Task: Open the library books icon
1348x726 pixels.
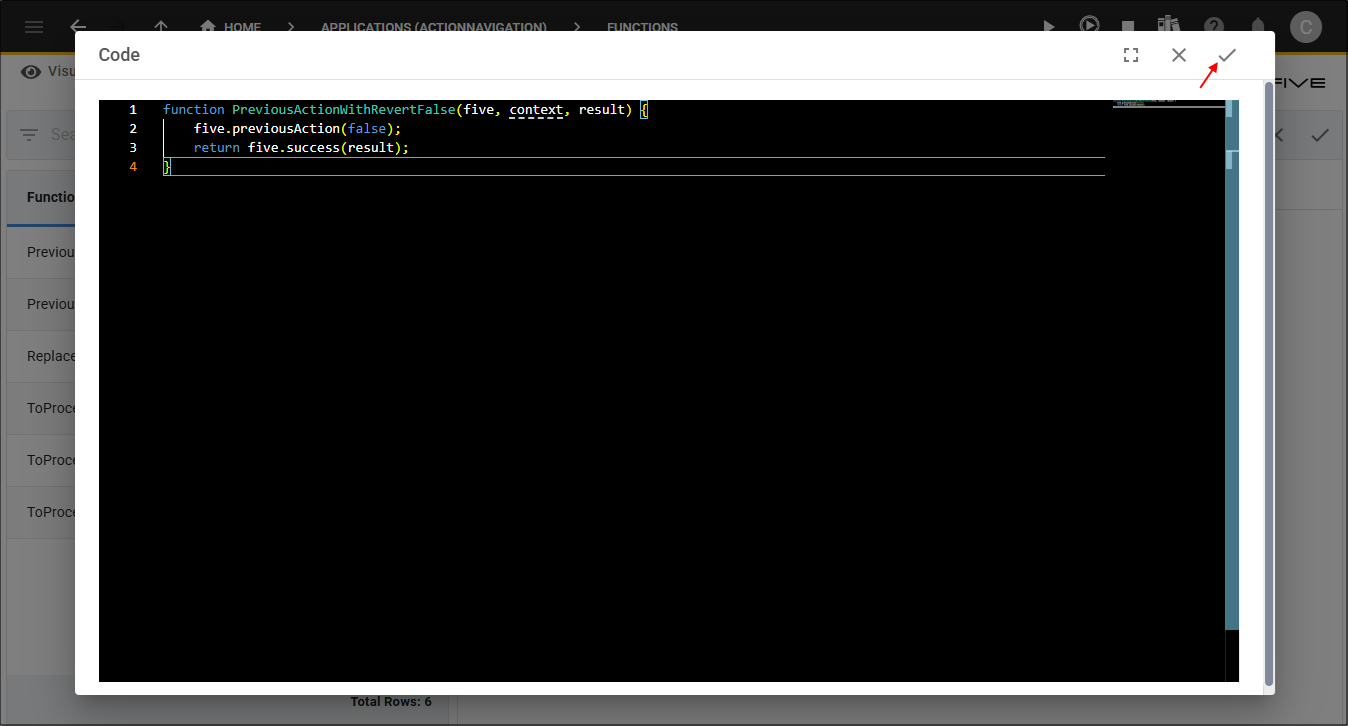Action: coord(1168,26)
